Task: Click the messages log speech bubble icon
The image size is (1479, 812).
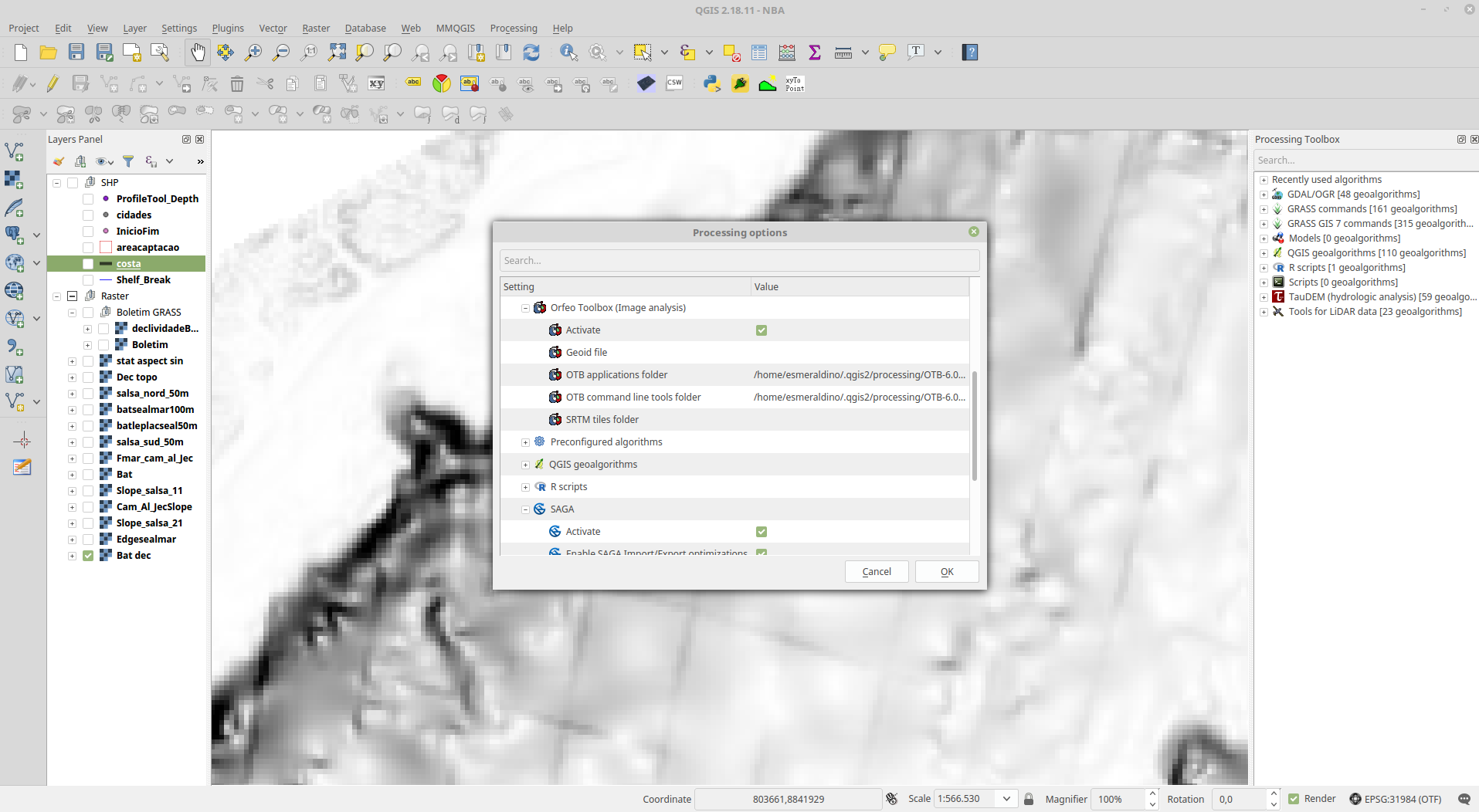Action: point(1464,799)
